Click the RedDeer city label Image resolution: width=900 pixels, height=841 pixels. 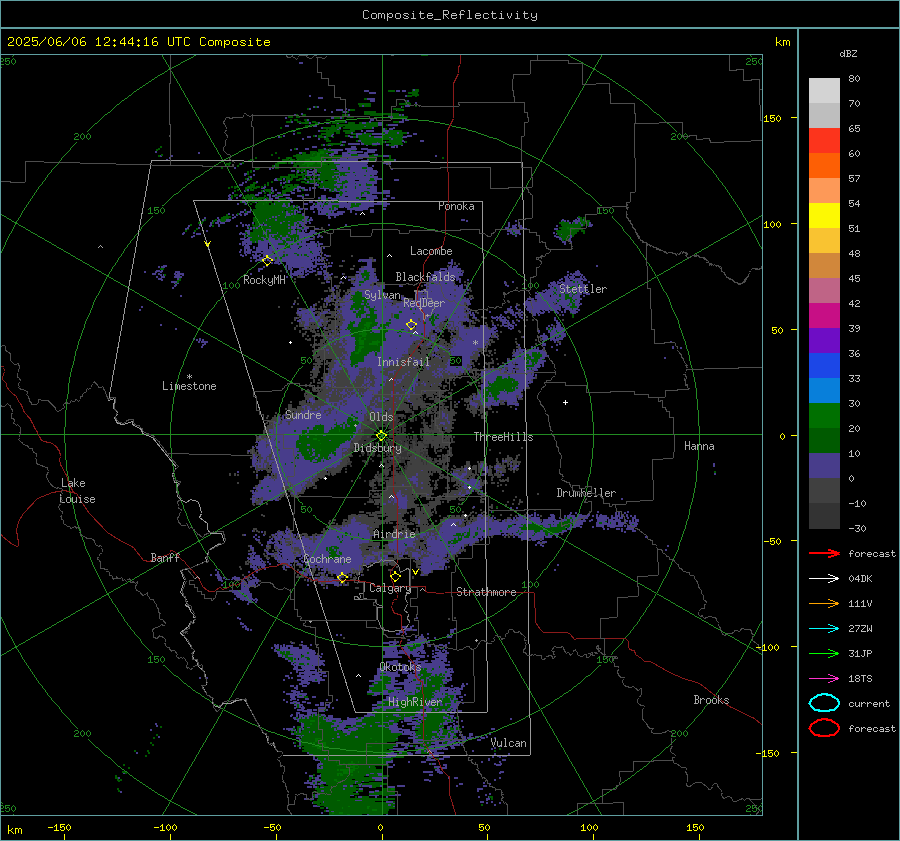click(424, 303)
